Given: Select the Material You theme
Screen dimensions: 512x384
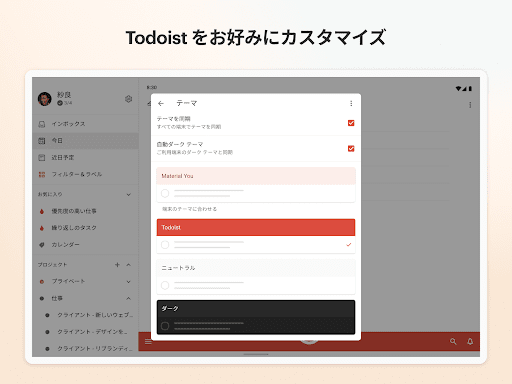Looking at the screenshot, I should pos(256,185).
